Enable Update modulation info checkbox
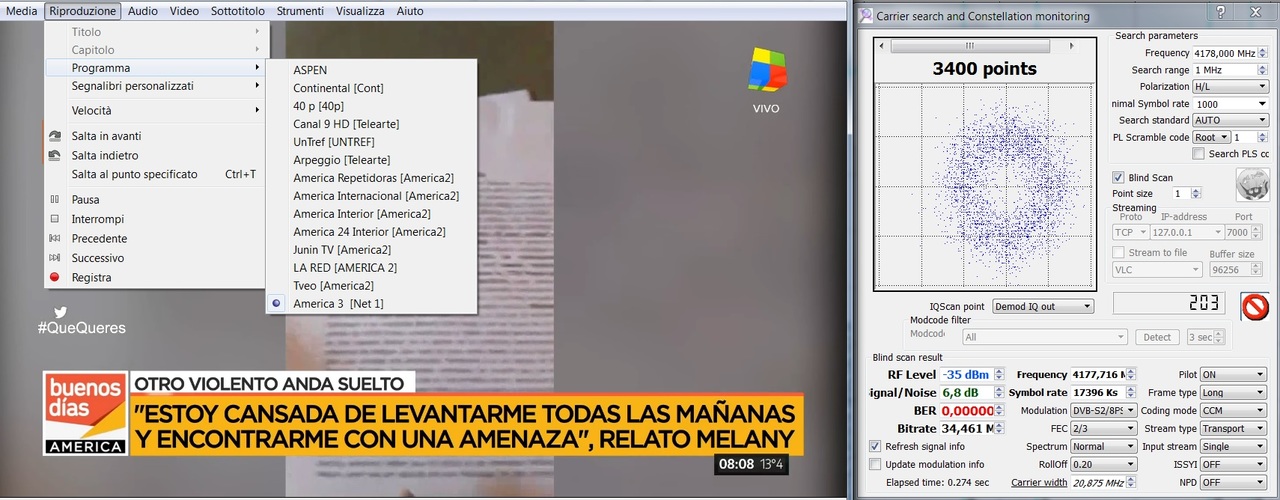The width and height of the screenshot is (1280, 500). [x=876, y=464]
